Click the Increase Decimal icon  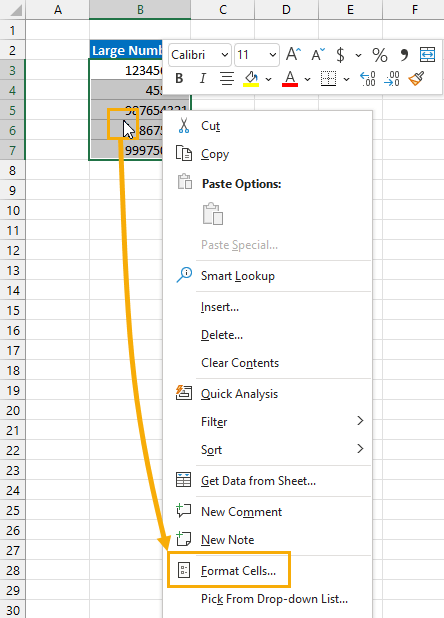[x=368, y=79]
